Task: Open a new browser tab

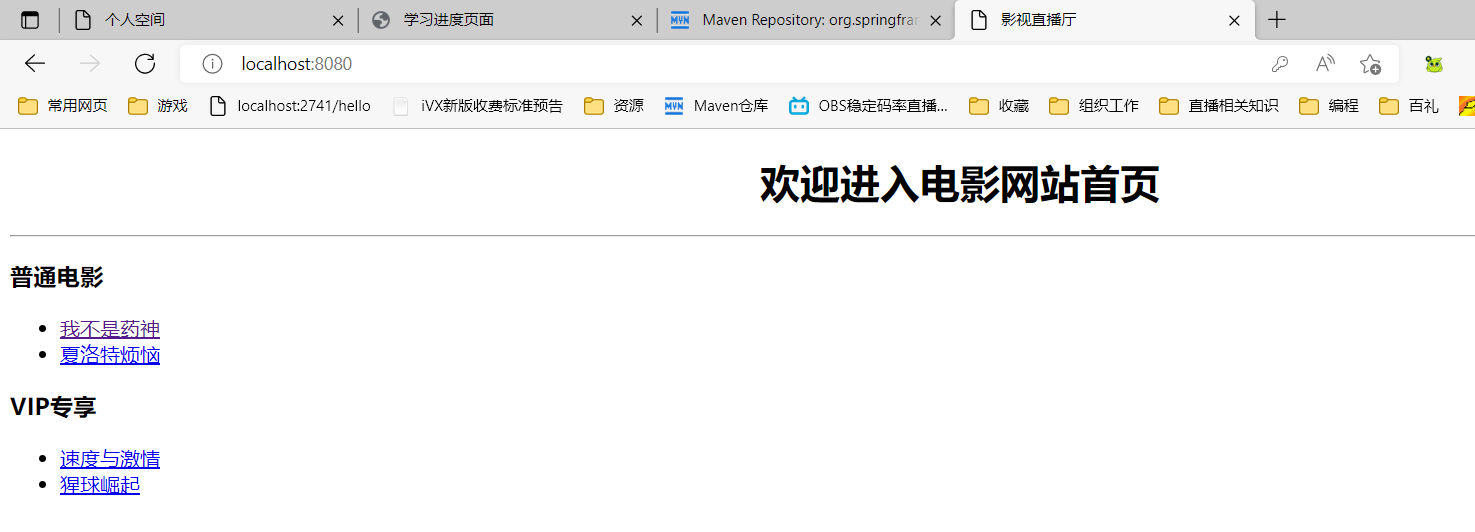Action: point(1276,20)
